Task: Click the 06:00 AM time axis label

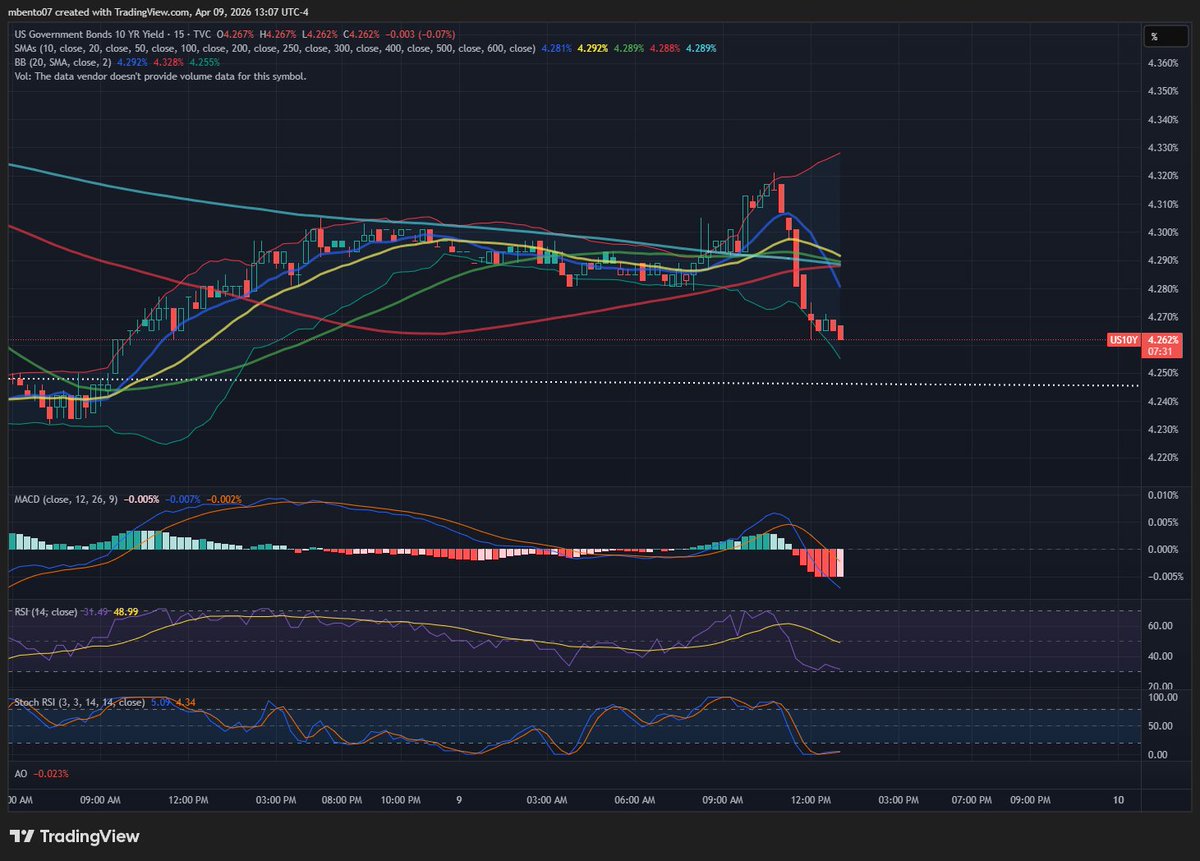Action: 635,800
